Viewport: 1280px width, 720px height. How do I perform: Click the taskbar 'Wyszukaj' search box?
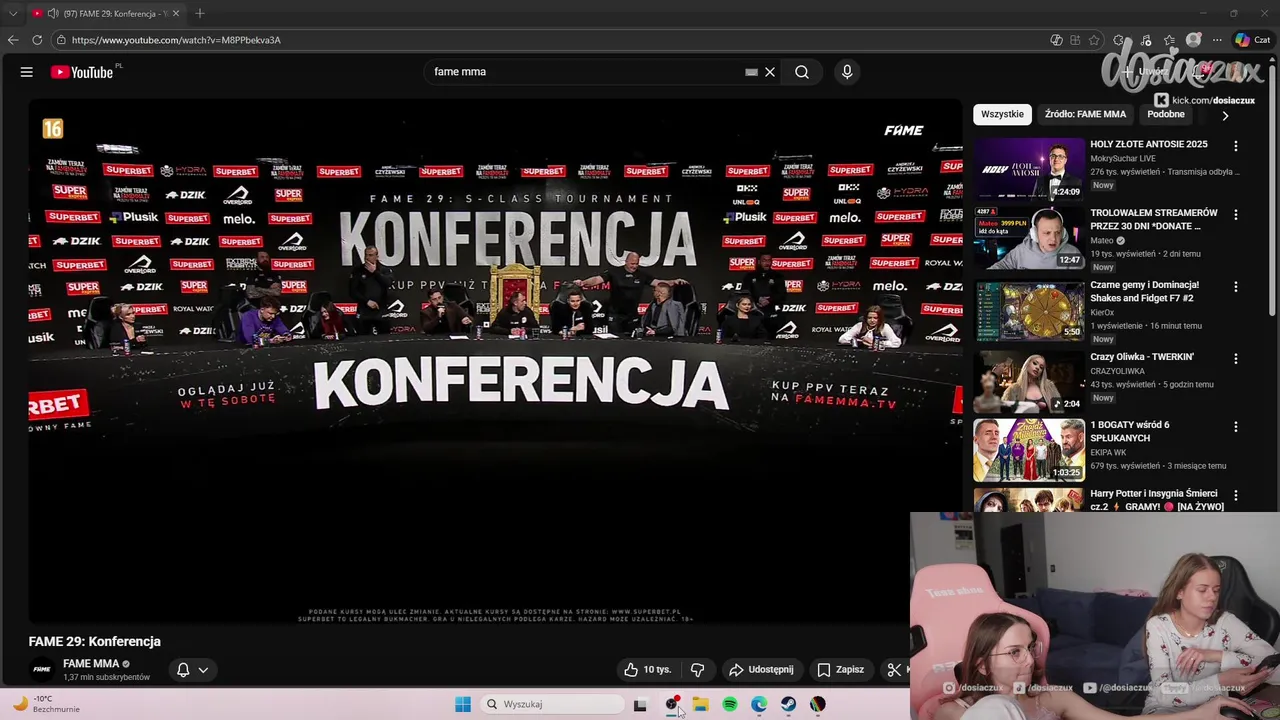click(554, 704)
